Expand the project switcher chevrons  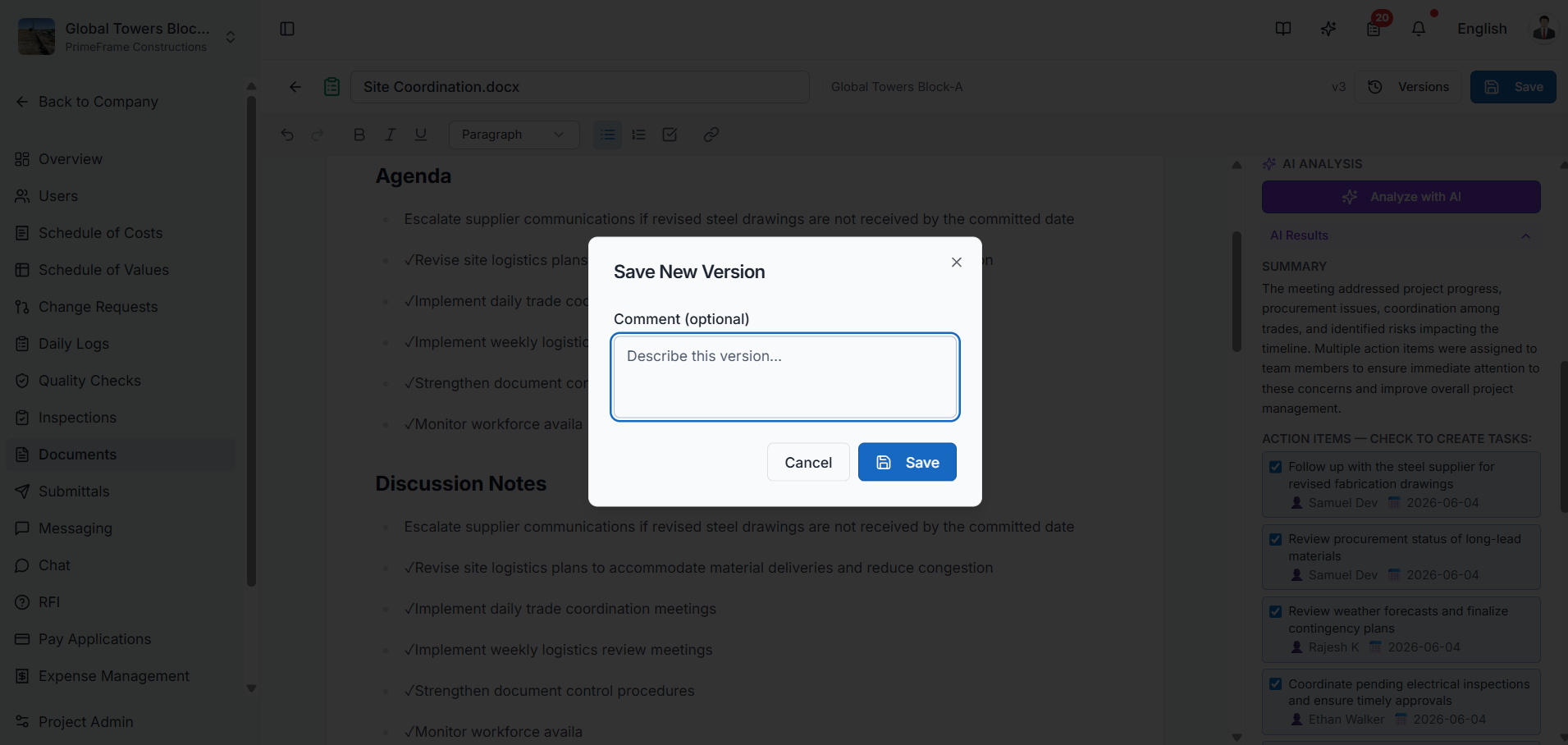tap(231, 37)
